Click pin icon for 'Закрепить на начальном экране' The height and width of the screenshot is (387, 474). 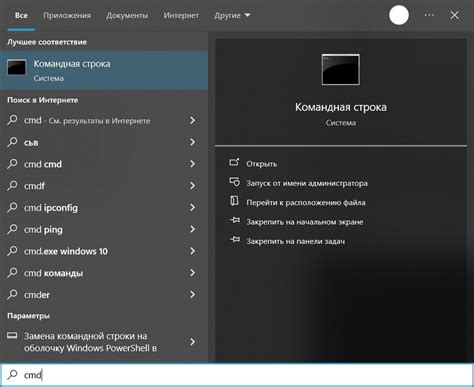[x=234, y=220]
